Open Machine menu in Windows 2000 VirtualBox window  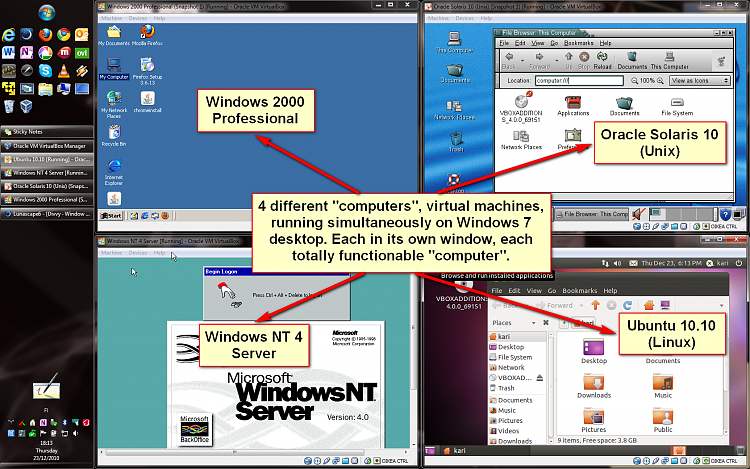point(111,18)
